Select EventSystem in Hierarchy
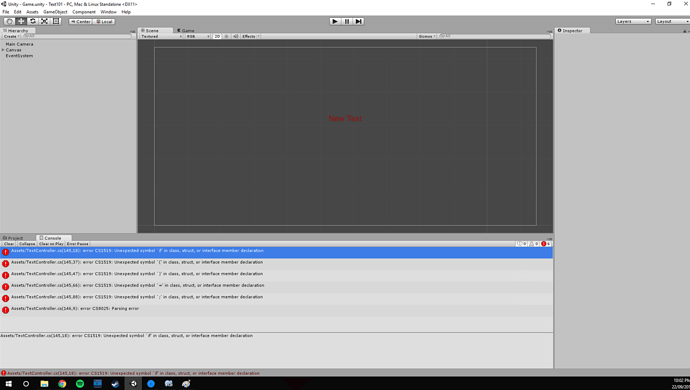 19,56
